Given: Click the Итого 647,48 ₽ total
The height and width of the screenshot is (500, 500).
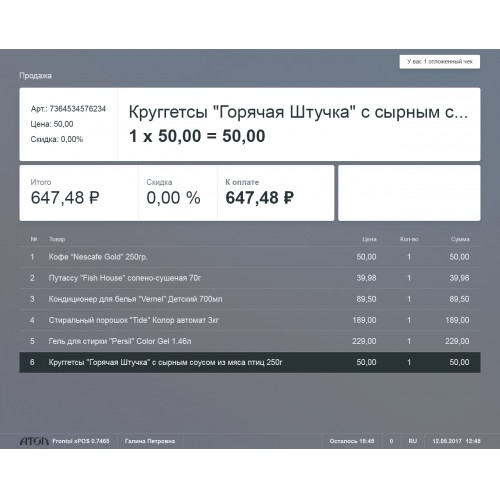Looking at the screenshot, I should pyautogui.click(x=65, y=198).
